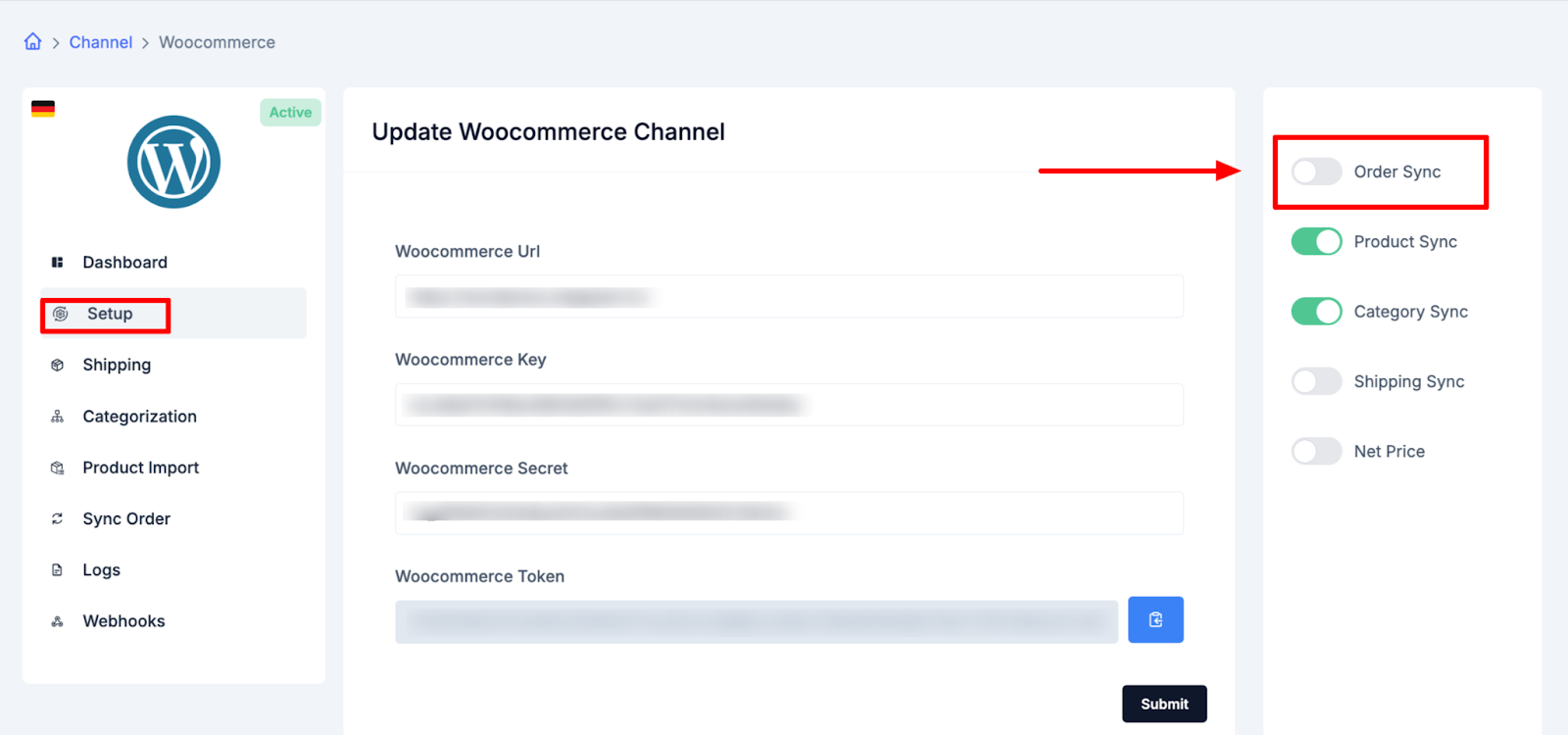Click the Woocommerce Token field

pyautogui.click(x=757, y=621)
